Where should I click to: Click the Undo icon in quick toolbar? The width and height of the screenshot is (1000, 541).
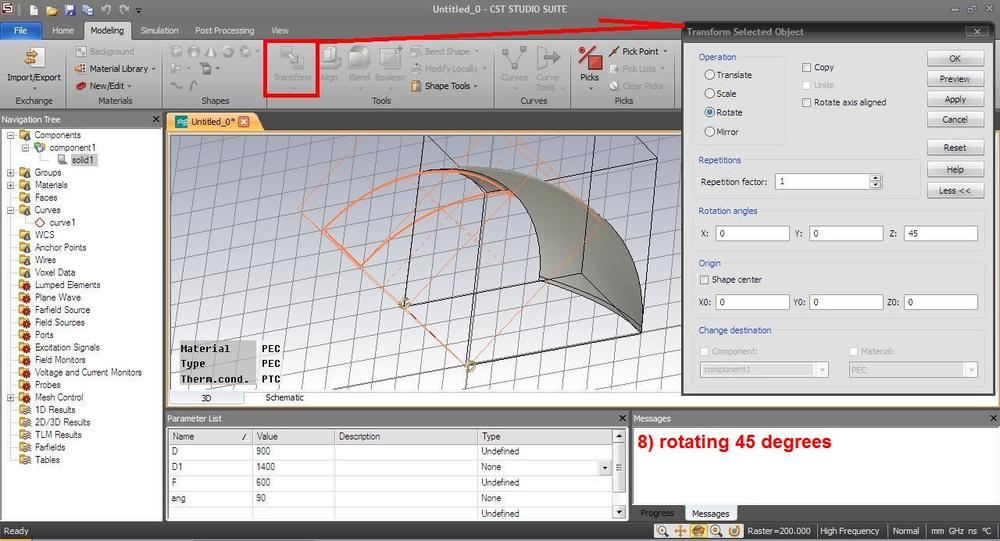click(x=107, y=10)
